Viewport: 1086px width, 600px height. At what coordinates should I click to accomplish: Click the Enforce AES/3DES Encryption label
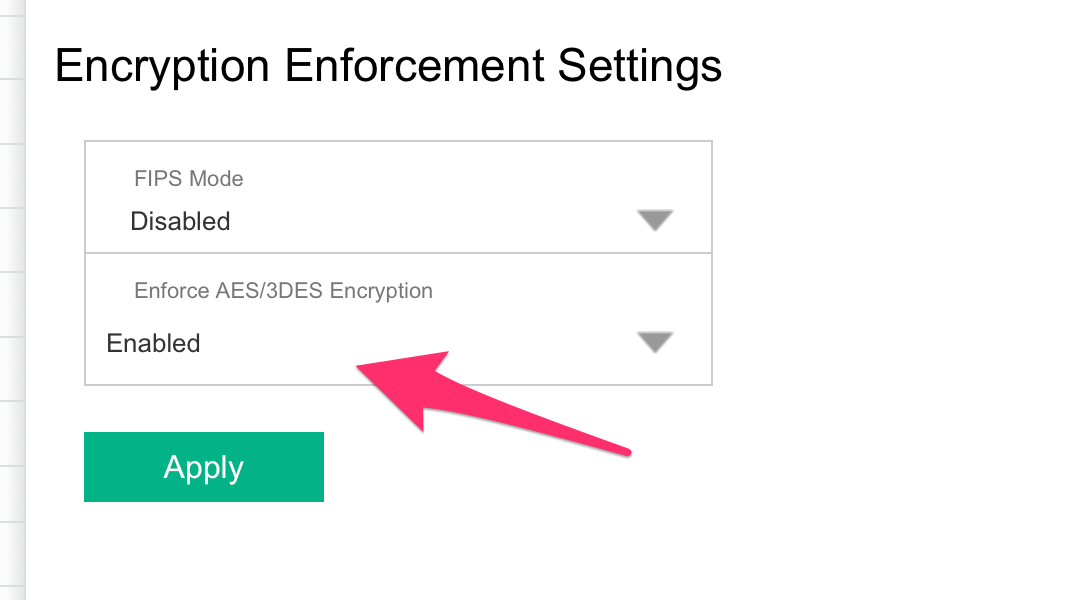[283, 290]
